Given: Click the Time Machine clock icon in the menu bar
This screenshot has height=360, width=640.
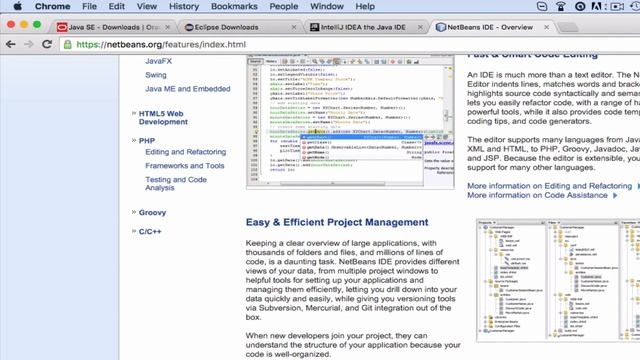Looking at the screenshot, I should (636, 6).
